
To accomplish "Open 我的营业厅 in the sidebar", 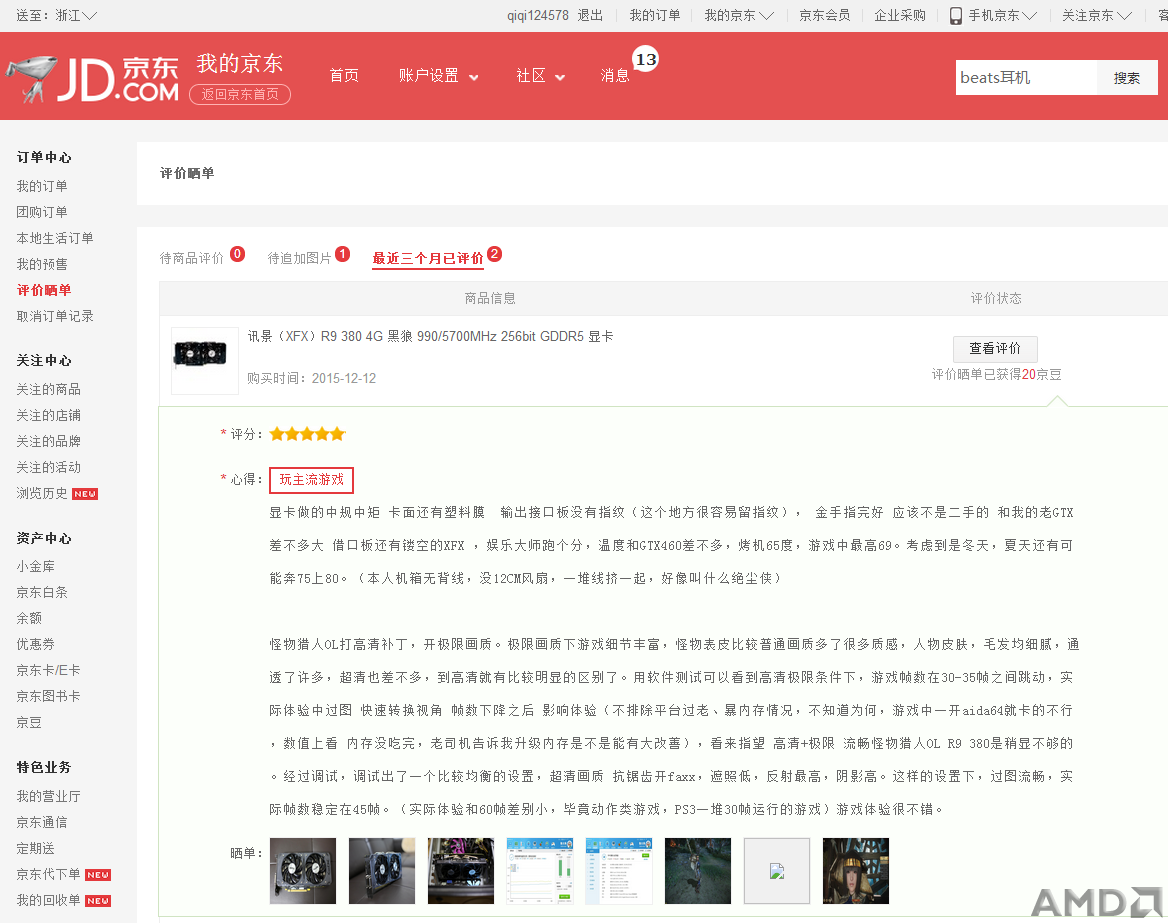I will click(x=48, y=796).
